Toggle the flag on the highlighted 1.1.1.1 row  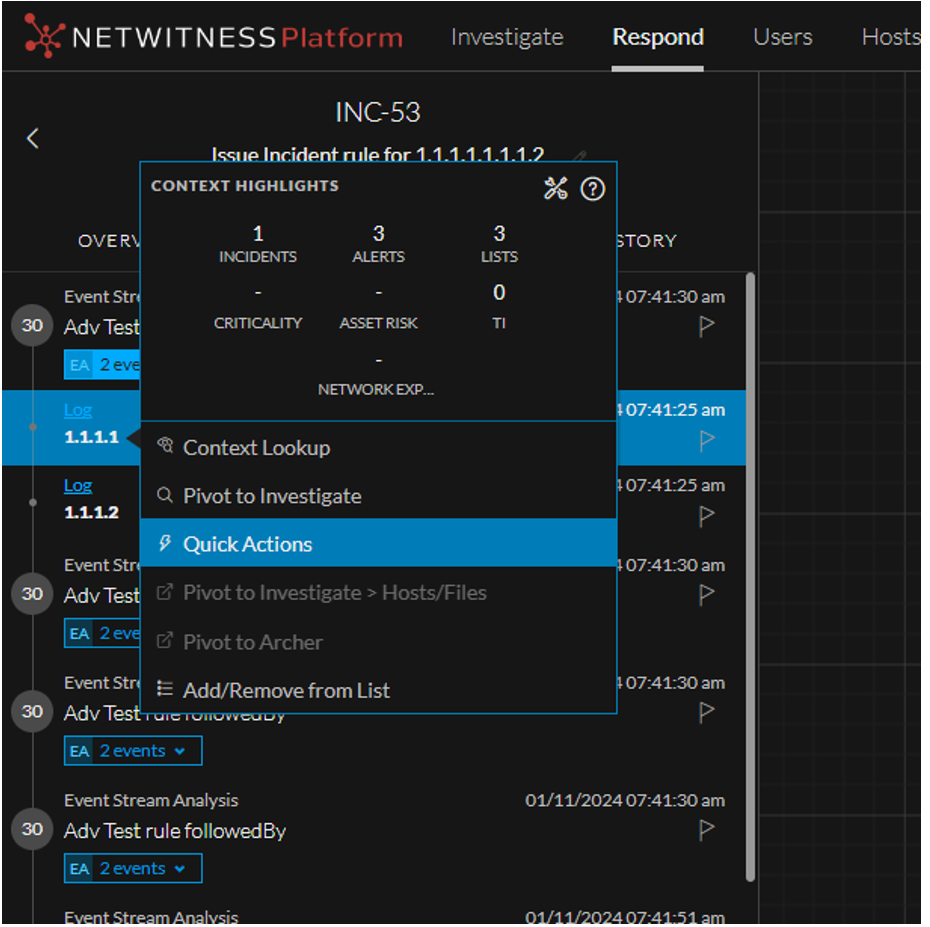pyautogui.click(x=707, y=439)
